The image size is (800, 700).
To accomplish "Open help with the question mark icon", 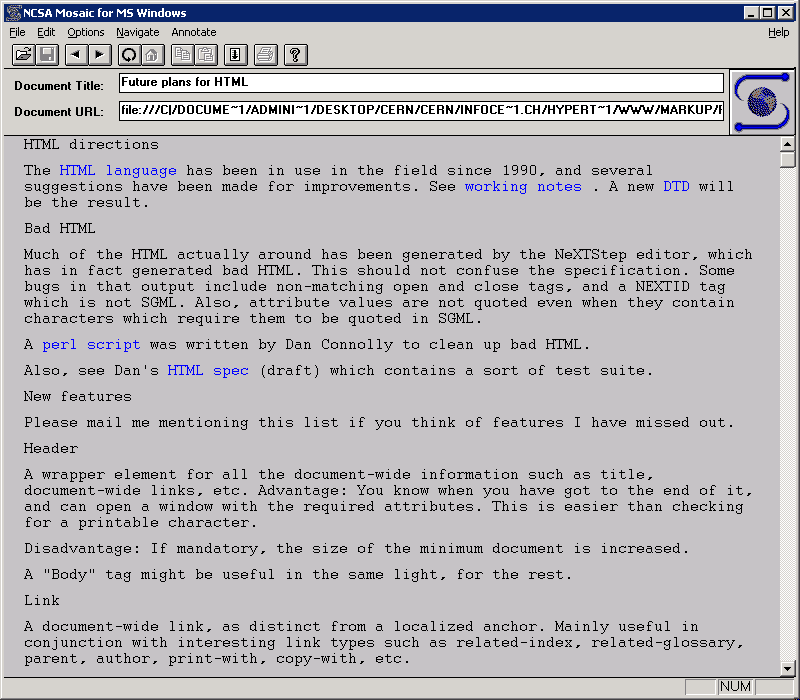I will [295, 55].
